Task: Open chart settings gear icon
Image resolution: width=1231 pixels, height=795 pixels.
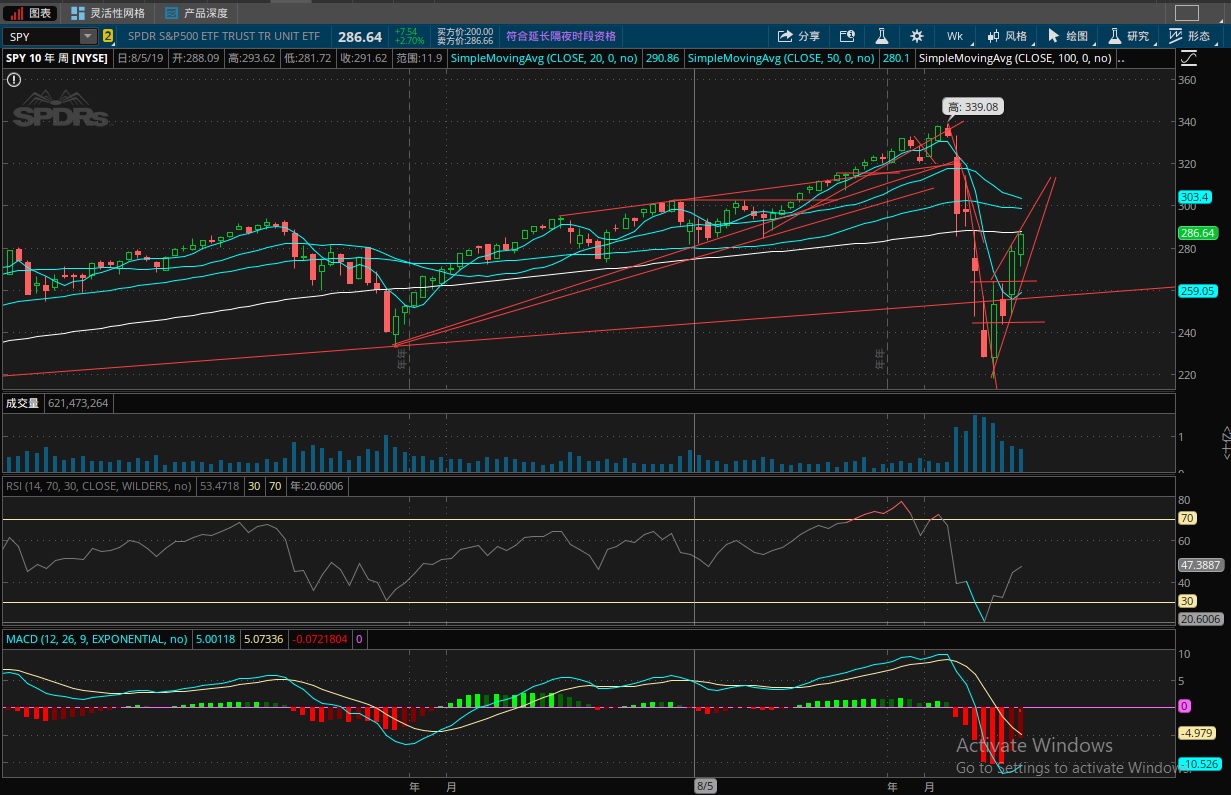Action: coord(917,36)
